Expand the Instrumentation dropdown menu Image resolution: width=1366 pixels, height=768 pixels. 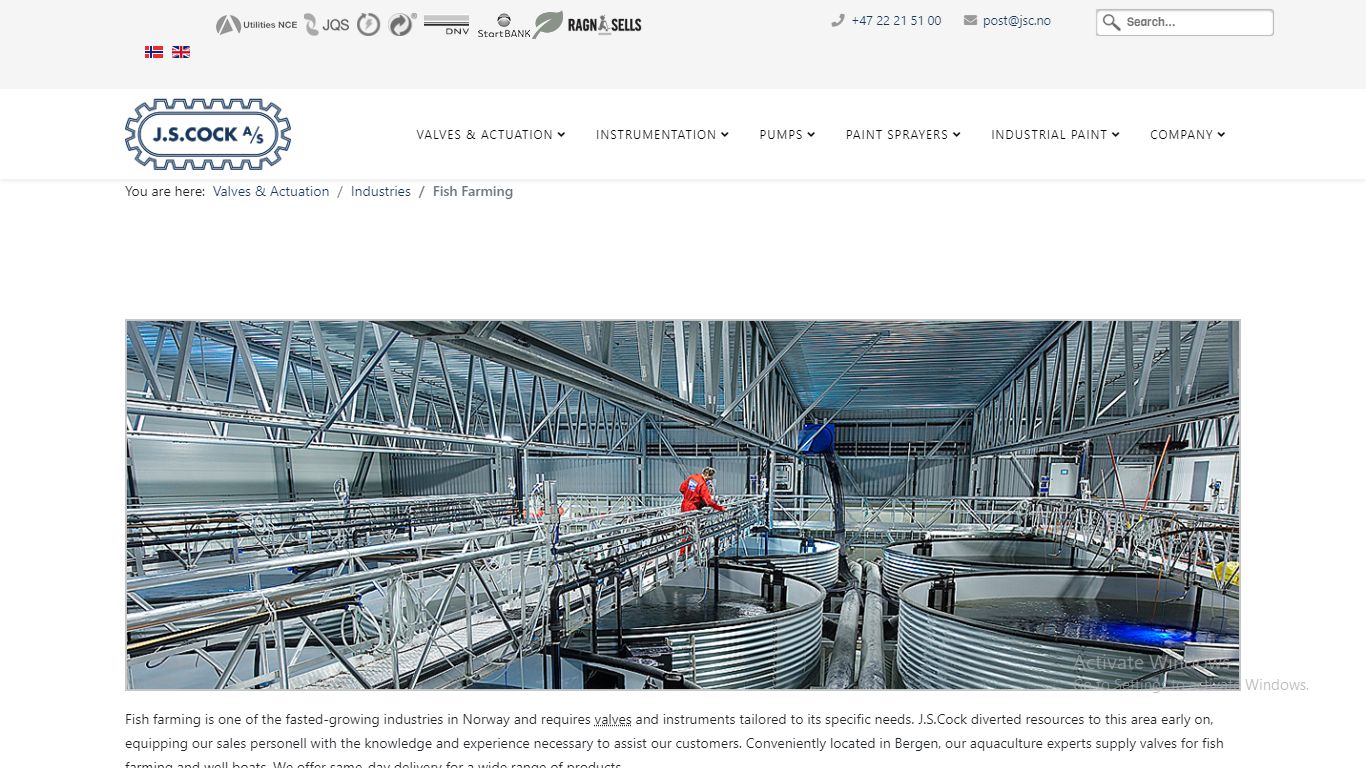point(662,135)
